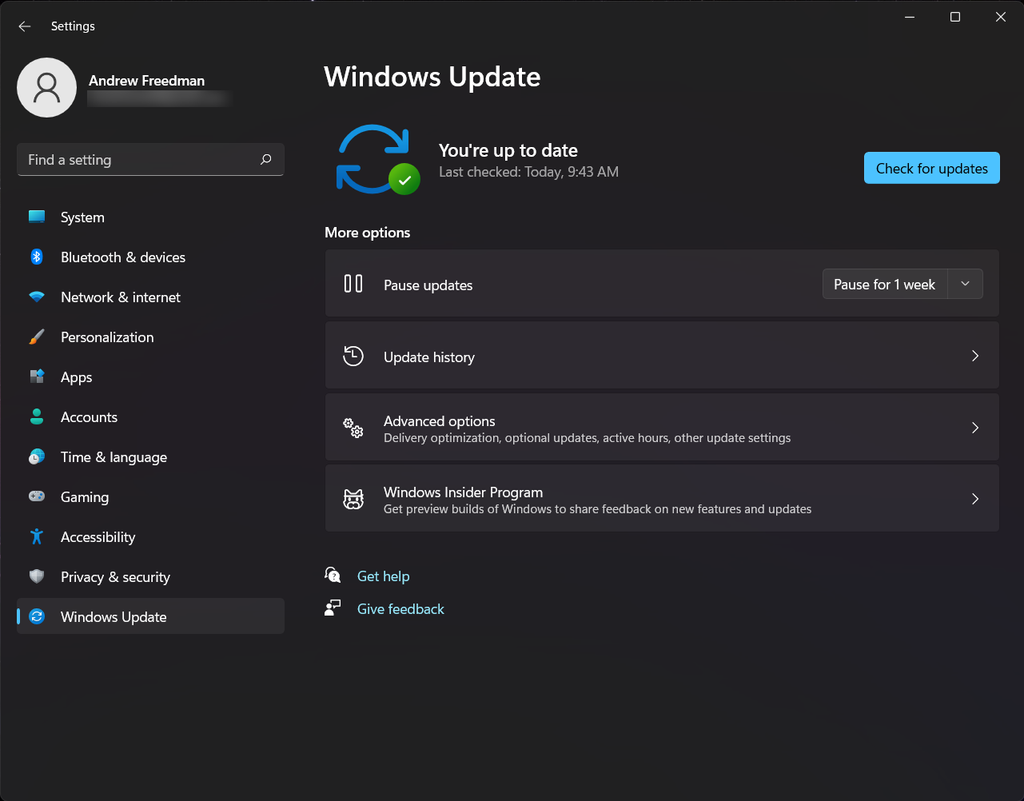This screenshot has width=1024, height=801.
Task: Click the Accessibility figure icon
Action: pos(37,537)
